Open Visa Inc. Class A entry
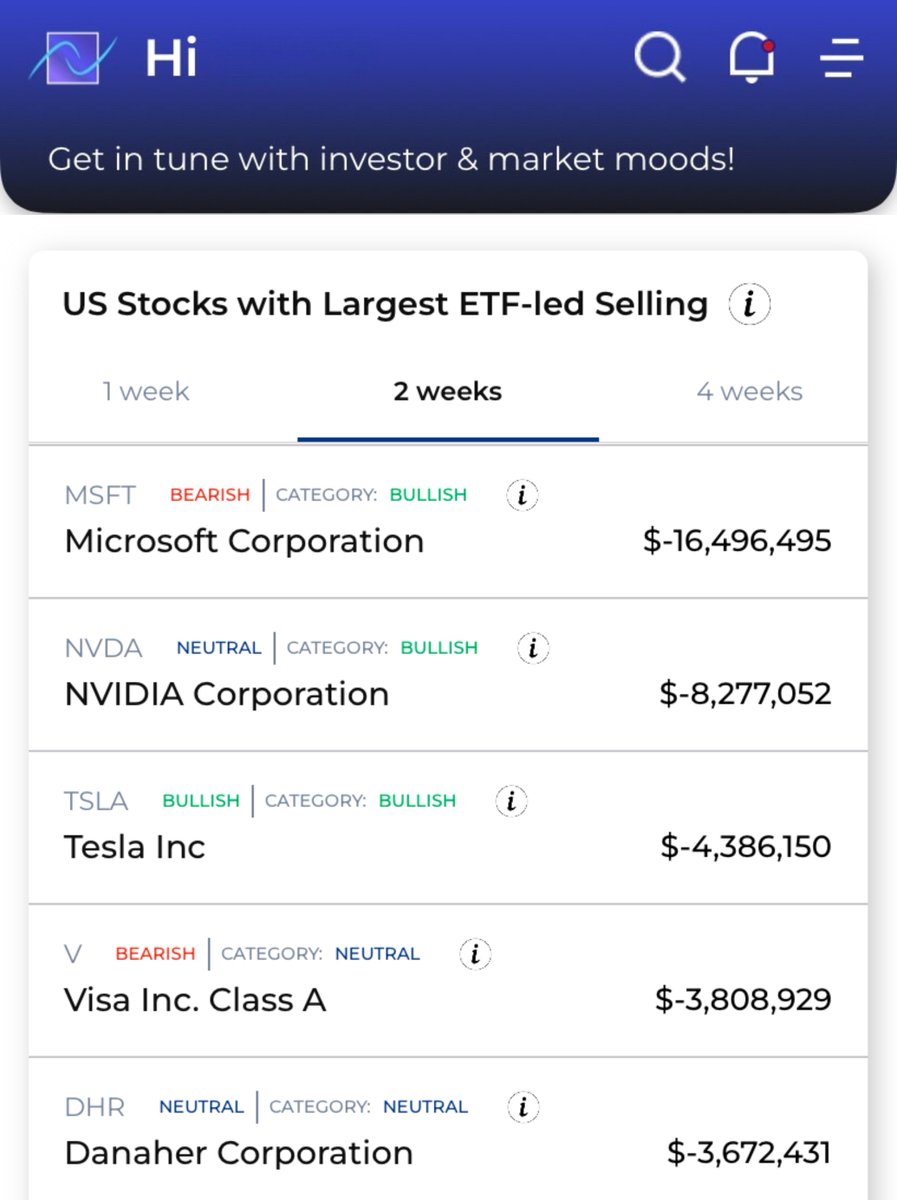The height and width of the screenshot is (1200, 897). pyautogui.click(x=448, y=981)
